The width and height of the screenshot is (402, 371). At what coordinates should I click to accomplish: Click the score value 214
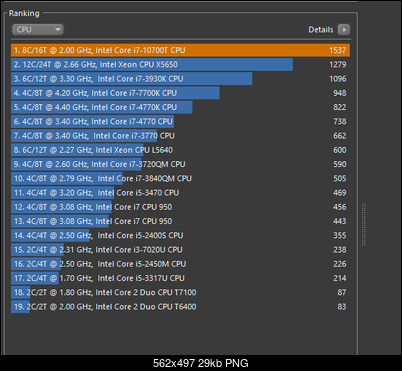[x=340, y=278]
